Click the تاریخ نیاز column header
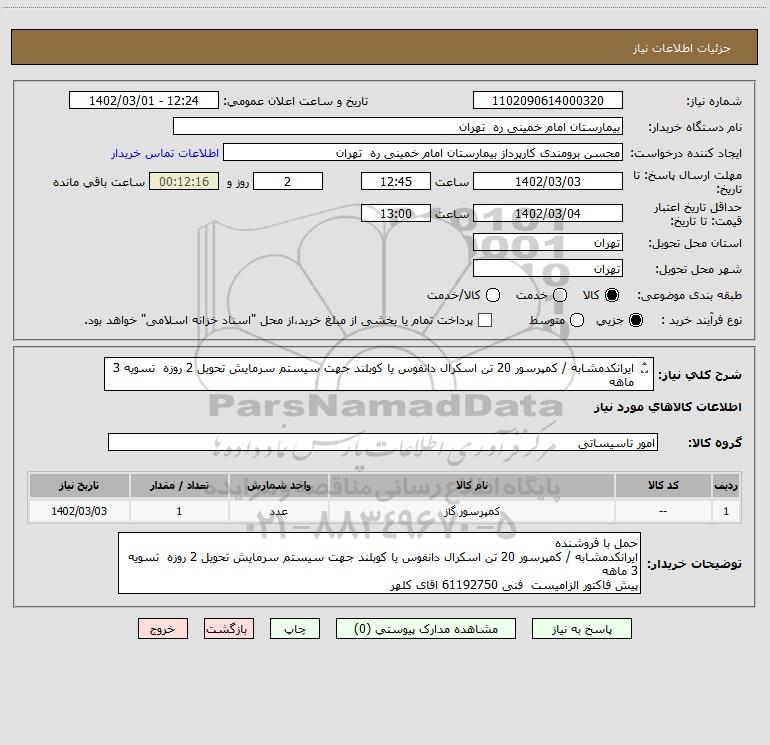Viewport: 770px width, 745px height. coord(79,485)
